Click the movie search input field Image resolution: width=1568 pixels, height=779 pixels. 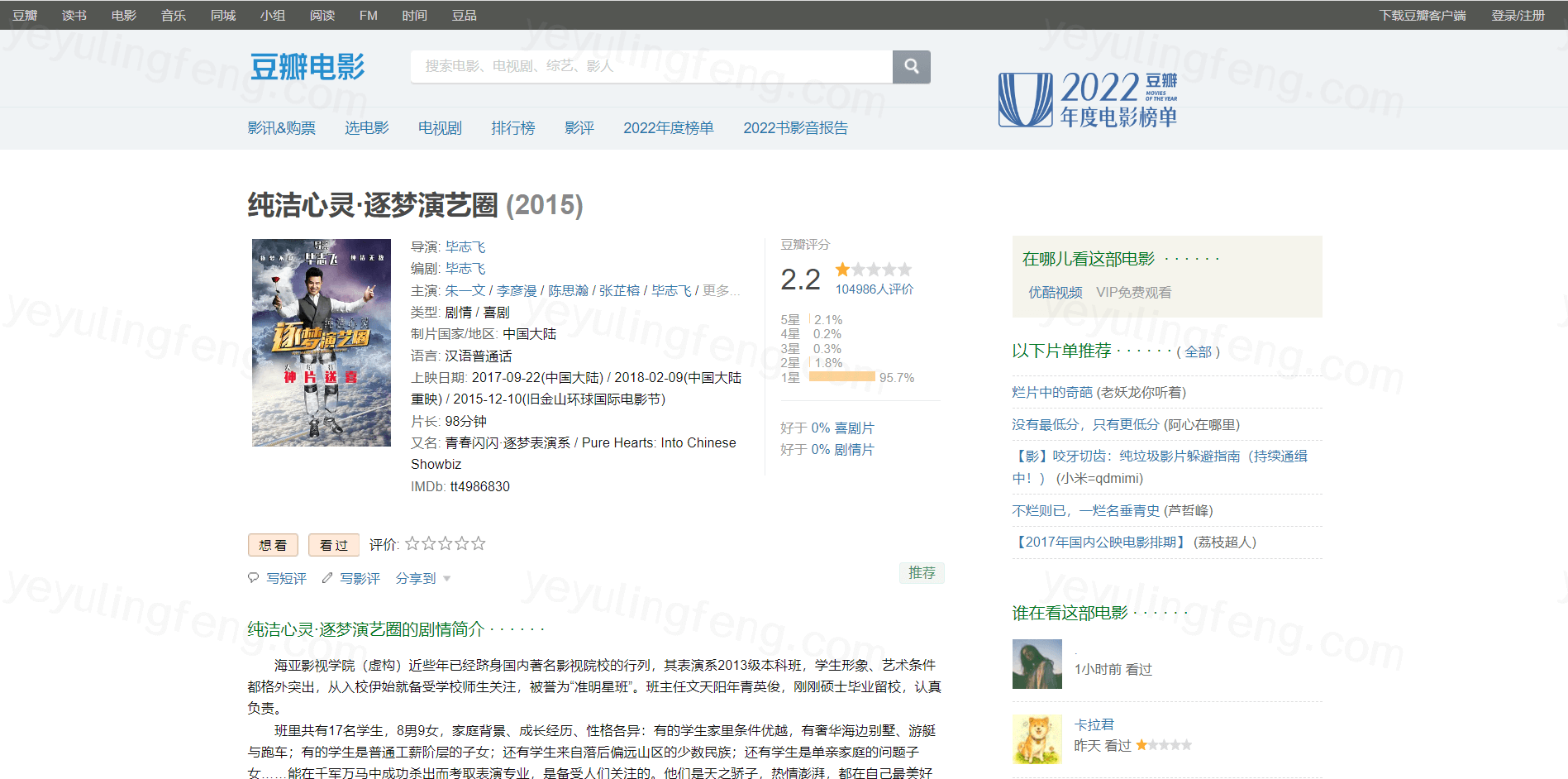pyautogui.click(x=651, y=66)
